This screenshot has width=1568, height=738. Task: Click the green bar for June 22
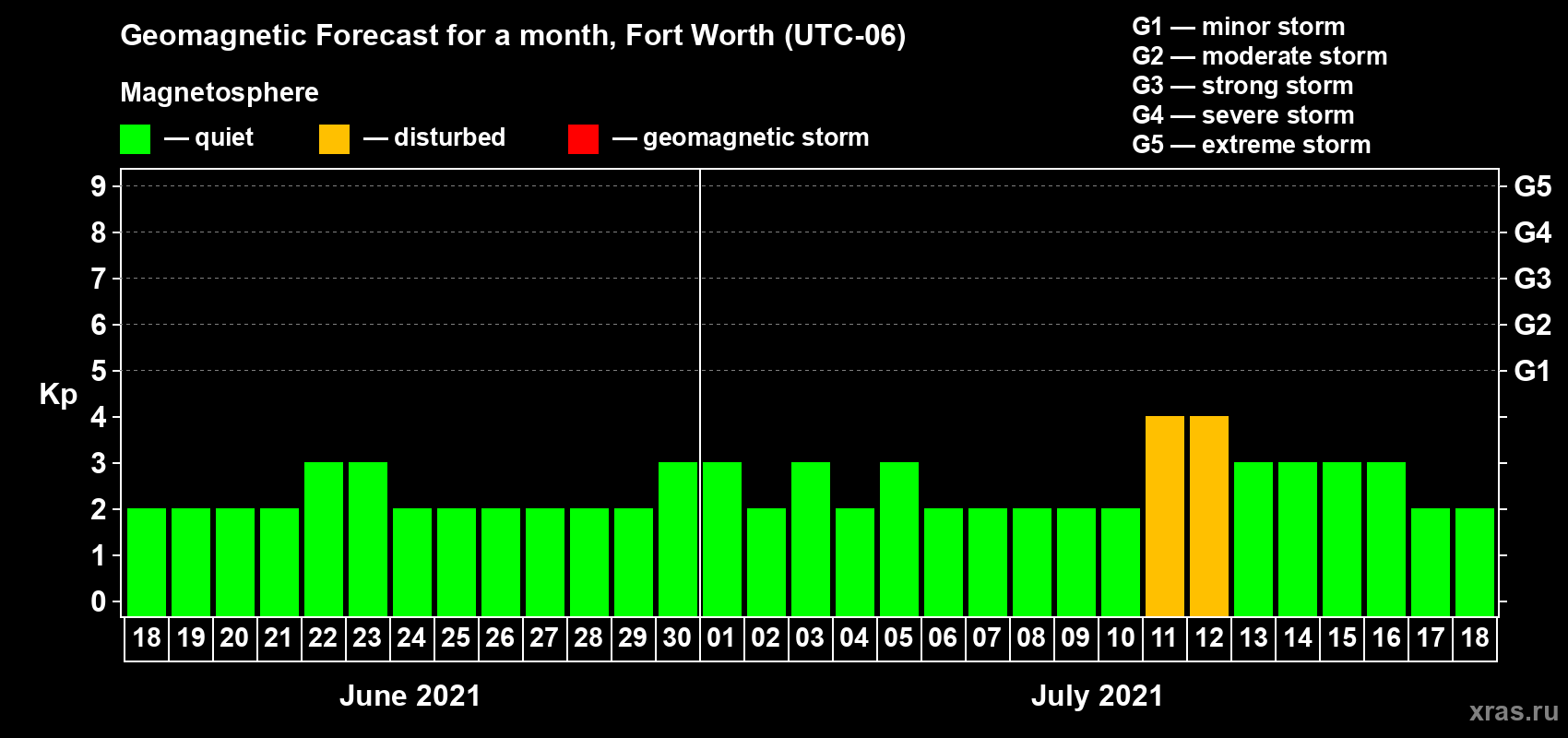[x=324, y=540]
